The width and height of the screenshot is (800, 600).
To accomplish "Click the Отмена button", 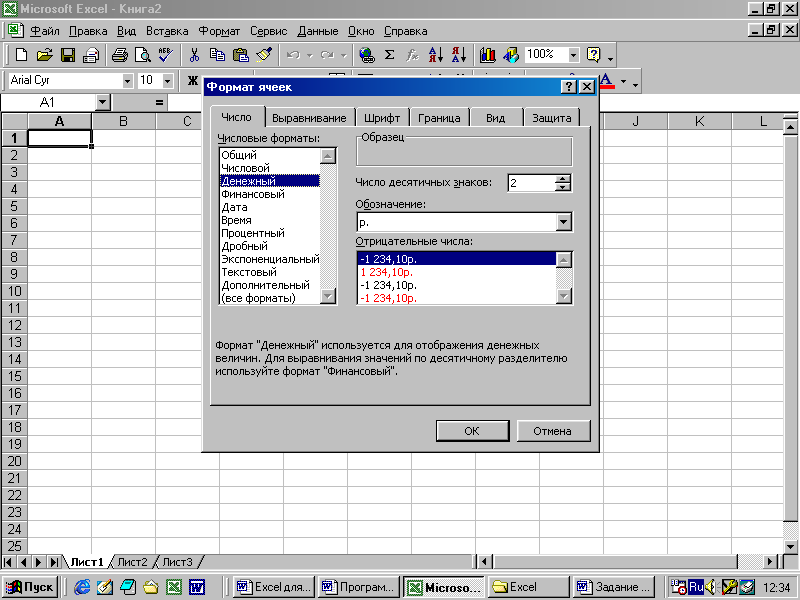I will (x=553, y=431).
